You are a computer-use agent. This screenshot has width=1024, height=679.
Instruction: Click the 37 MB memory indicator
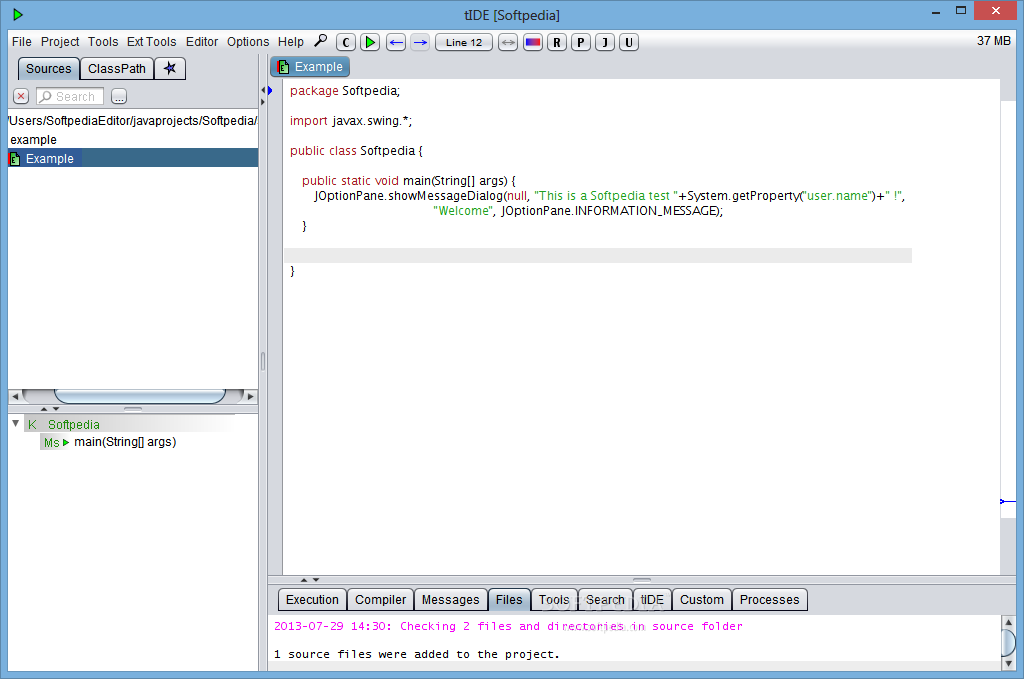point(993,41)
